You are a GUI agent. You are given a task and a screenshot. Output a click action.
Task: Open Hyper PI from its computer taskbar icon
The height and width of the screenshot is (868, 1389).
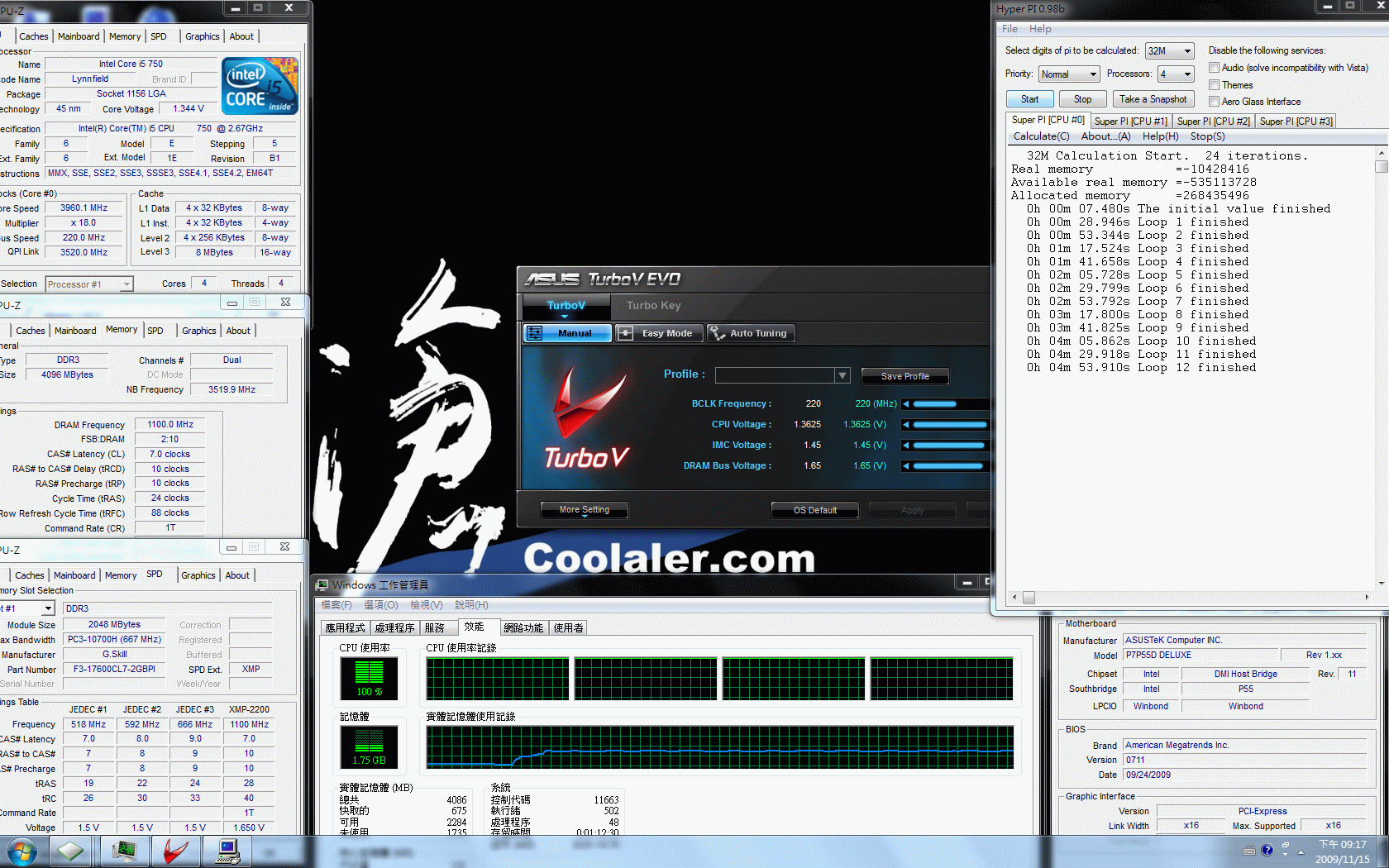point(227,851)
